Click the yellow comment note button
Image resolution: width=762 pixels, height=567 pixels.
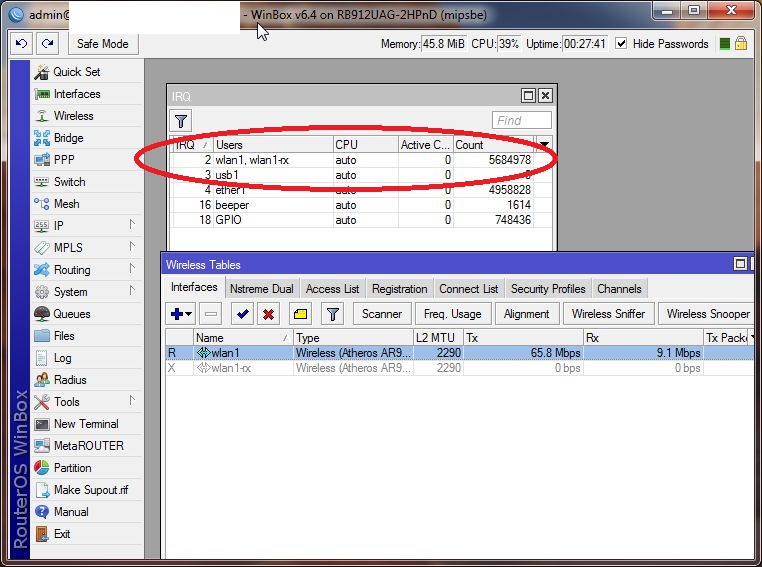click(300, 314)
